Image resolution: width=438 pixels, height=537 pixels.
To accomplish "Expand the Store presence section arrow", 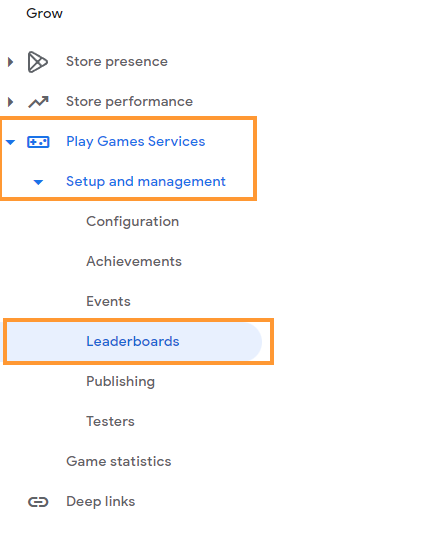I will (10, 62).
